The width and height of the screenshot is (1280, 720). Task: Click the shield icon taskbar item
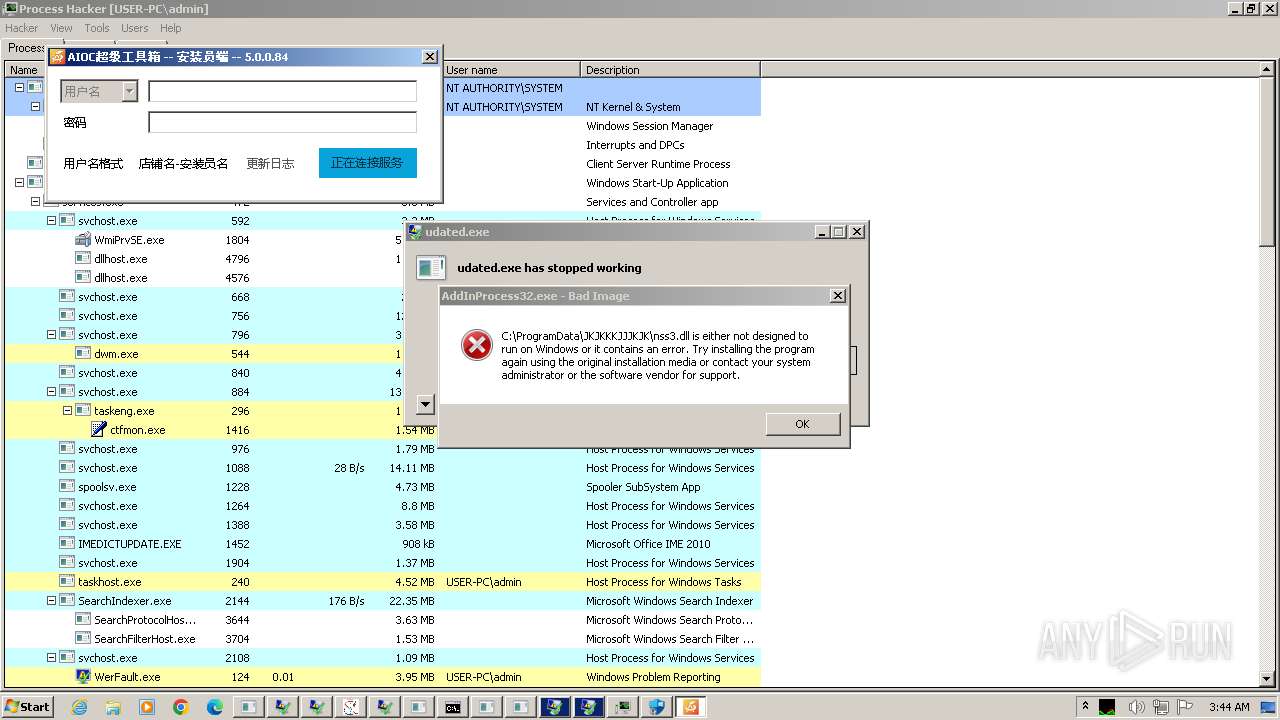coord(657,707)
